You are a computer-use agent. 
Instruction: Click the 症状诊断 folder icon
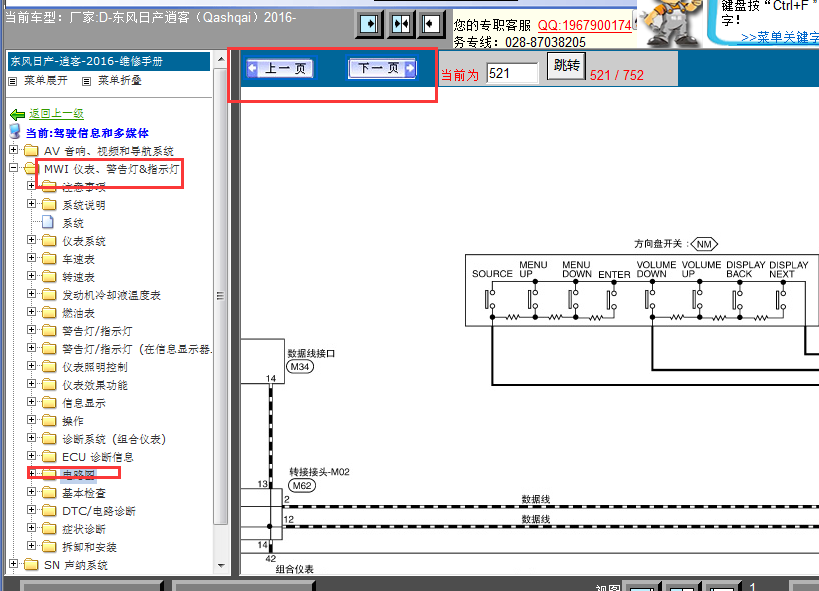49,529
